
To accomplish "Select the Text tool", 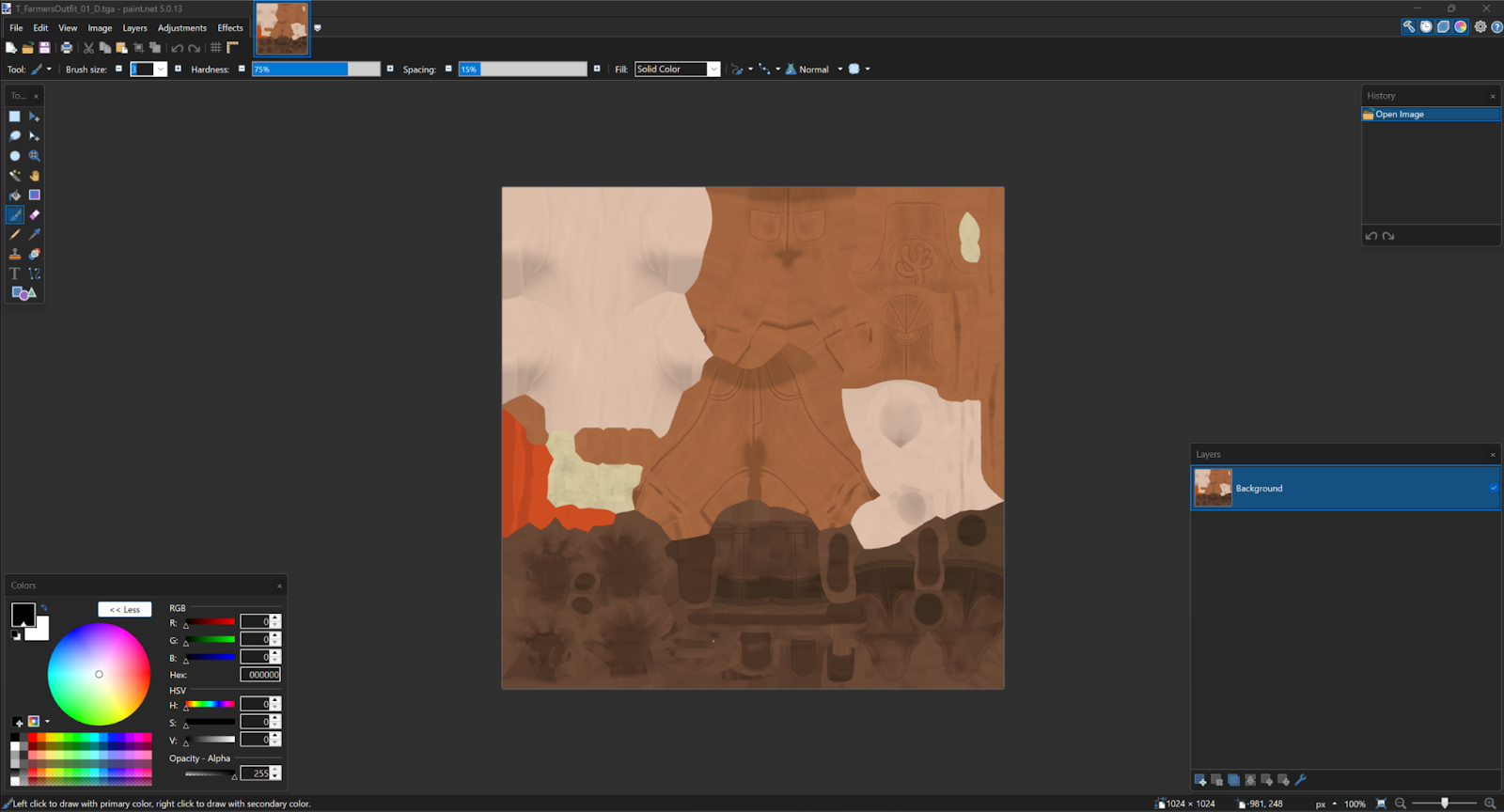I will (15, 274).
